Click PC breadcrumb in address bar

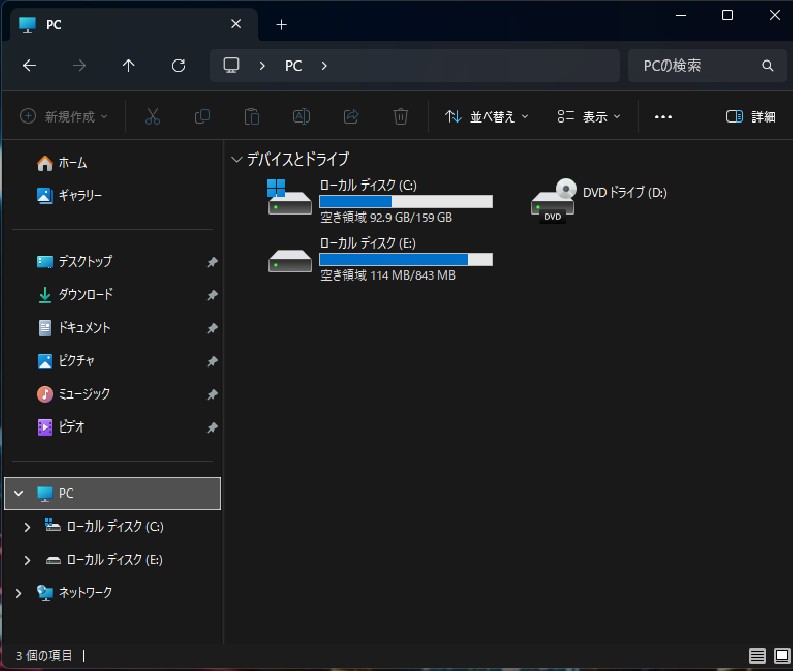click(293, 66)
